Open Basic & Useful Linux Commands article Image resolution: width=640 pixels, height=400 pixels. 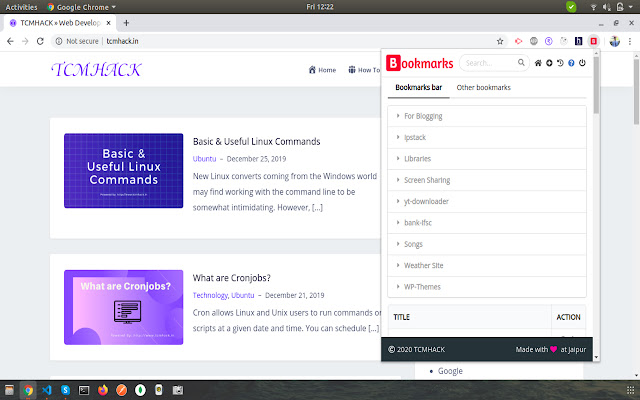256,141
